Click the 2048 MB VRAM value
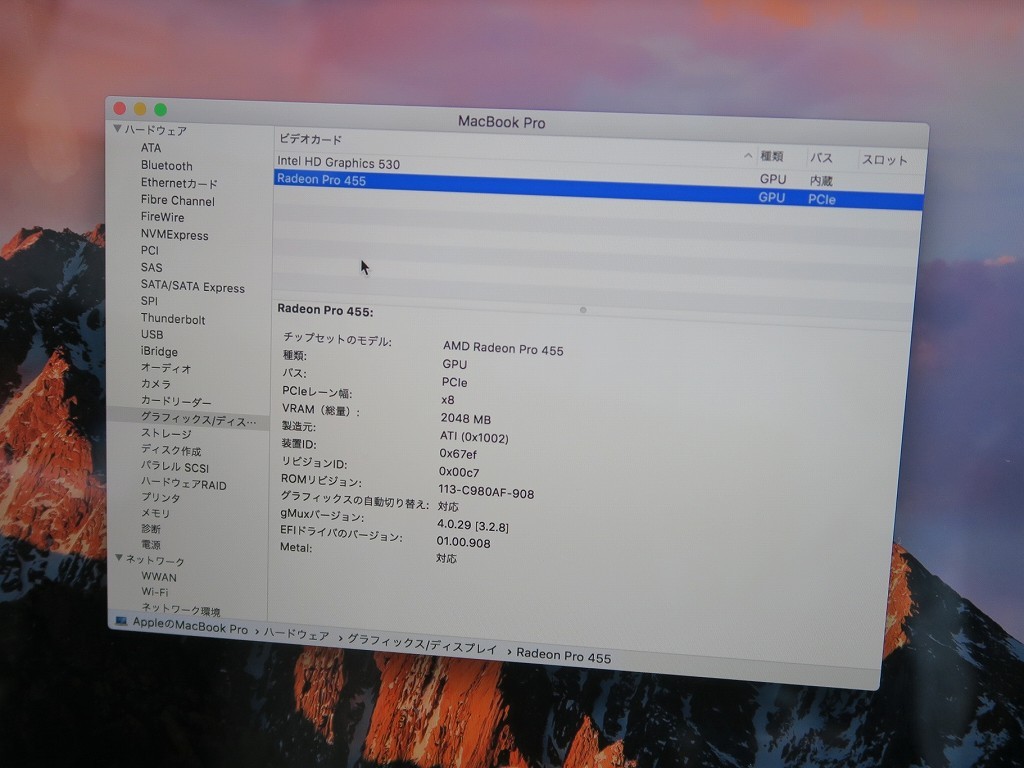 point(466,419)
